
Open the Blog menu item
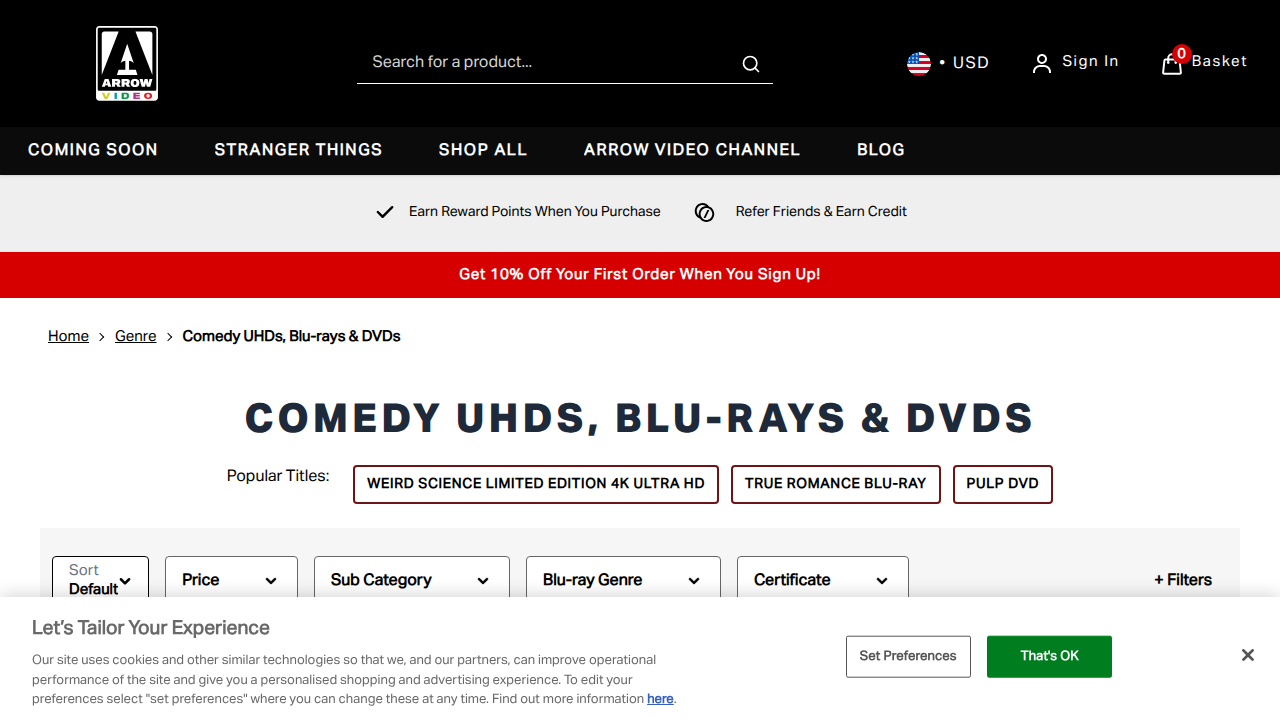881,150
